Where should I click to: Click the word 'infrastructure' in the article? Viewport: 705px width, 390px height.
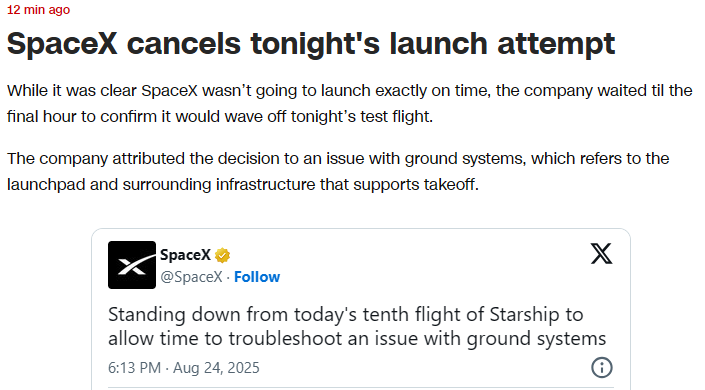266,184
